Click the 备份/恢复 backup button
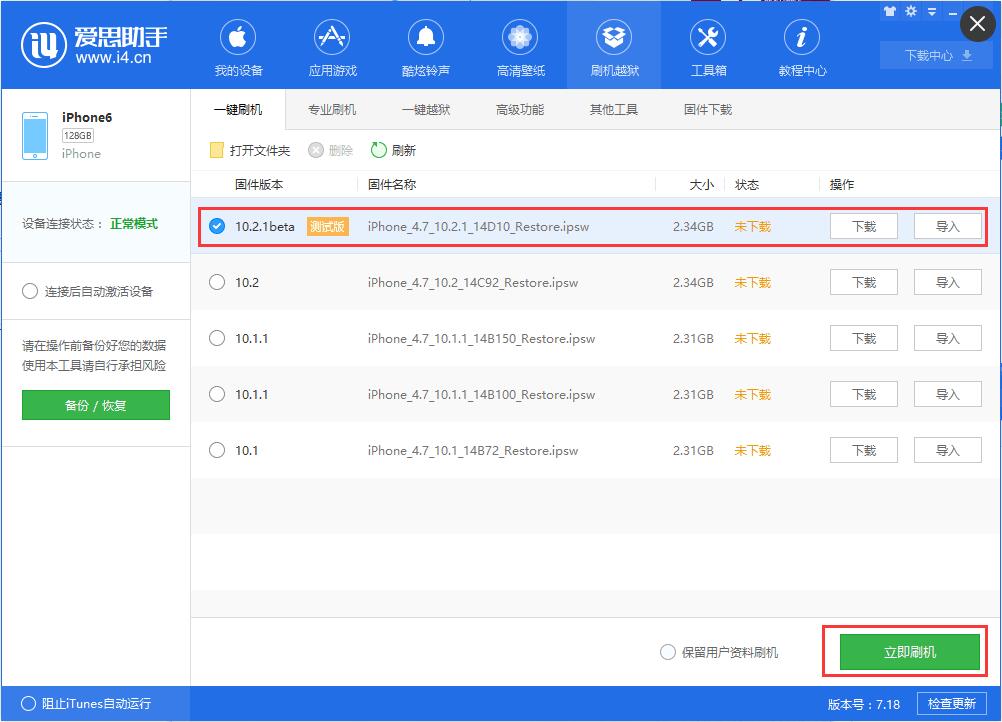 pos(95,405)
